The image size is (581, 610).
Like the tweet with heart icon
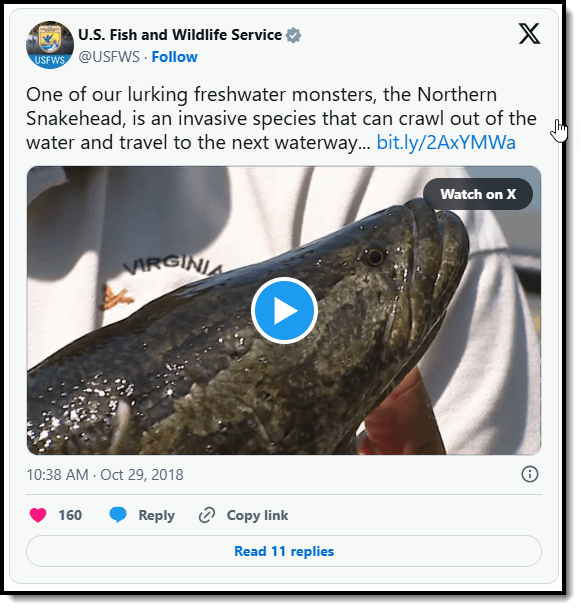(x=38, y=515)
